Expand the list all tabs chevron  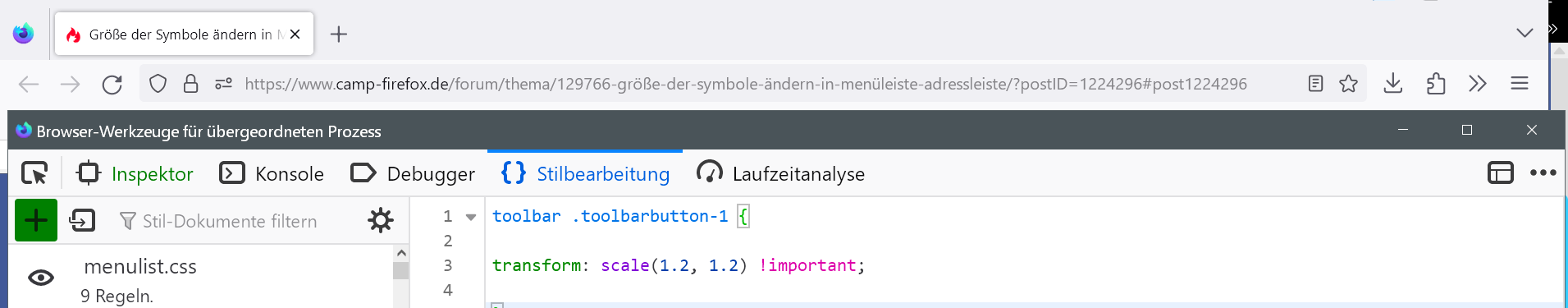point(1525,33)
